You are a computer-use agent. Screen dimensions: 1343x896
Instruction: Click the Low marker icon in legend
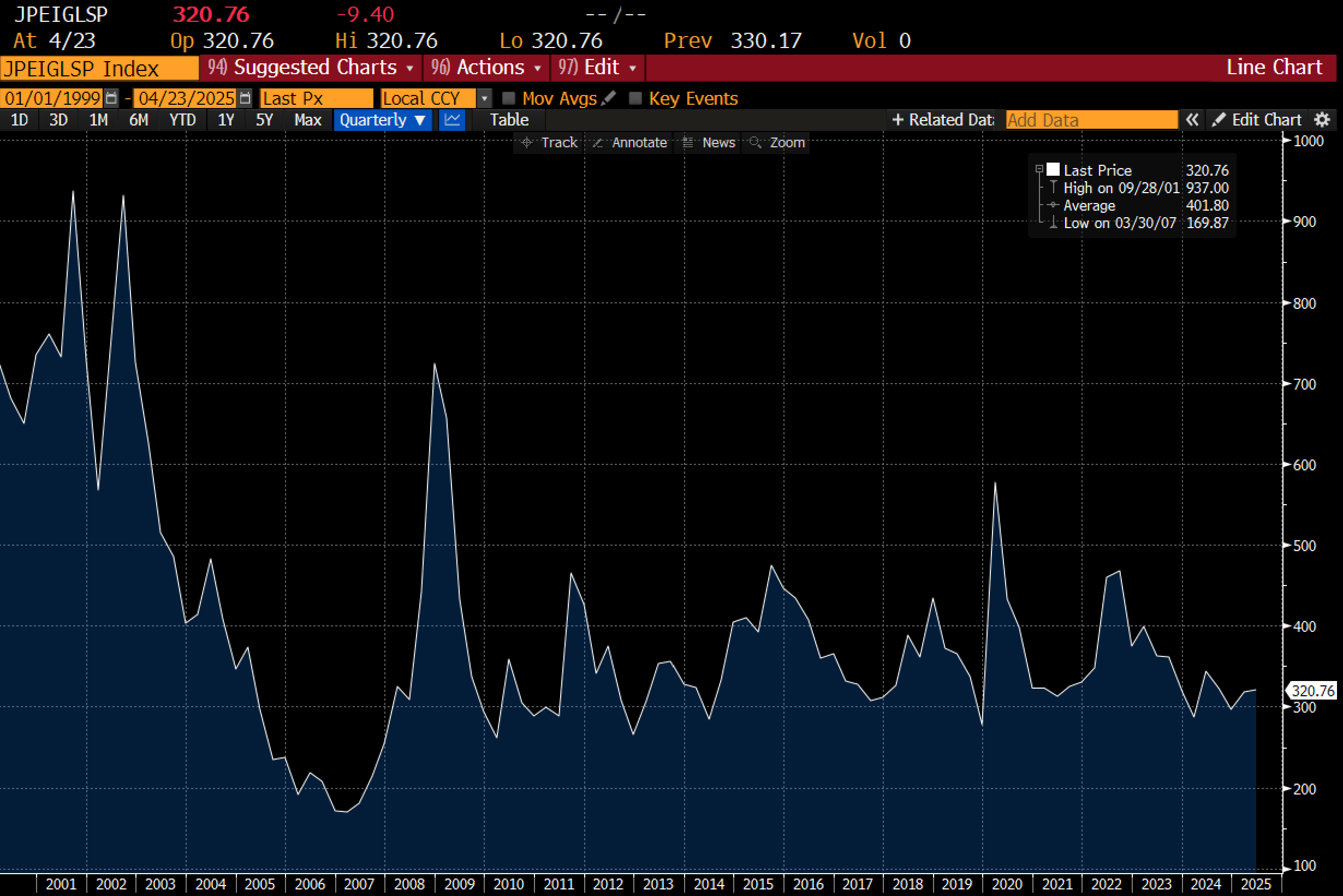[x=1053, y=223]
